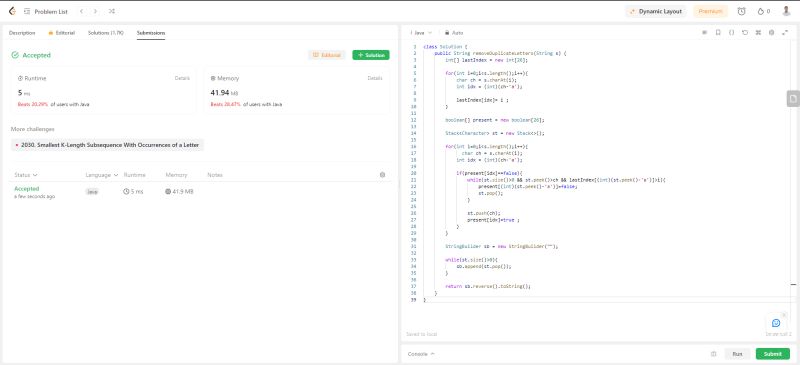Expand the Status filter dropdown
800x365 pixels.
26,175
